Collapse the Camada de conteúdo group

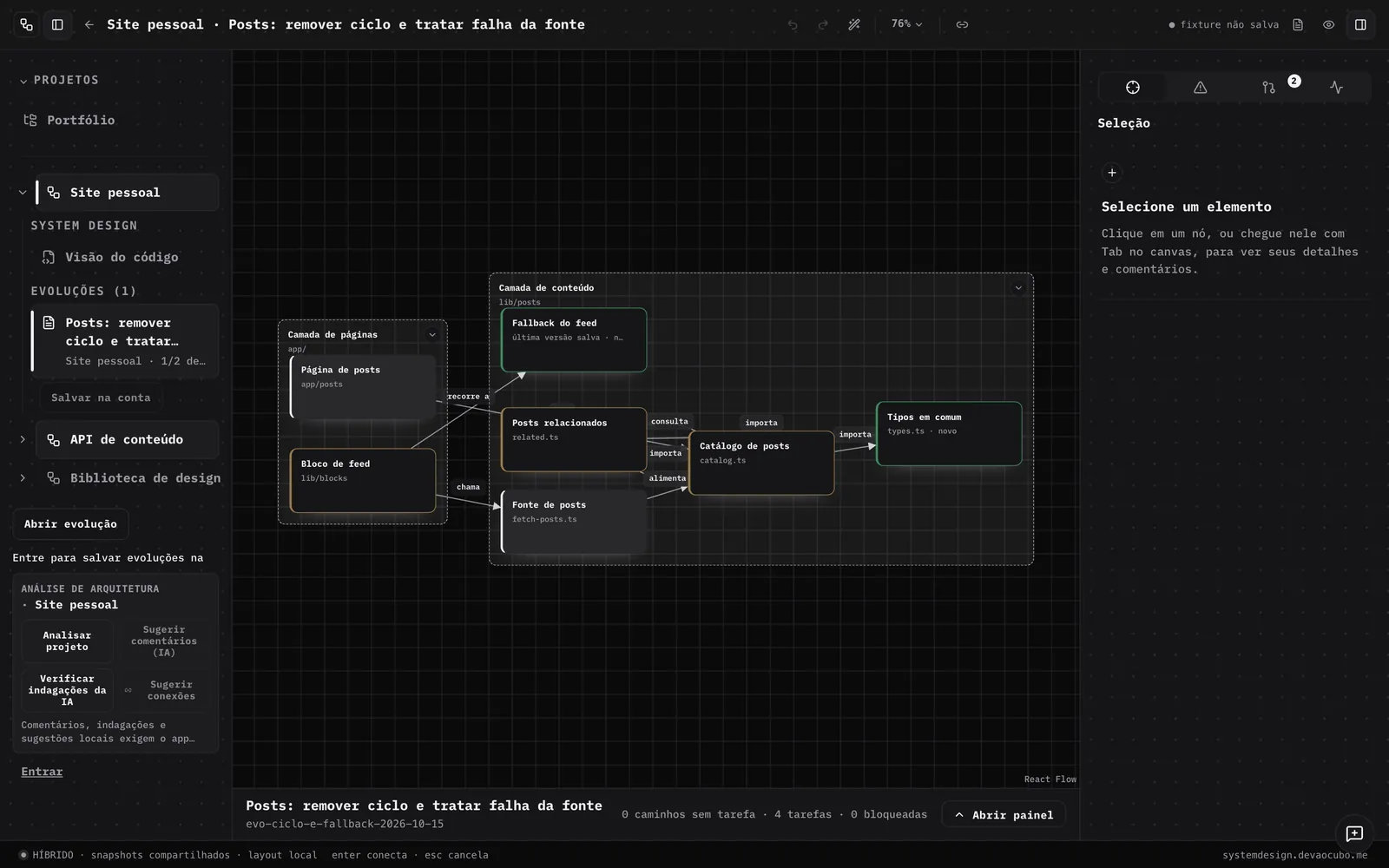pos(1018,288)
